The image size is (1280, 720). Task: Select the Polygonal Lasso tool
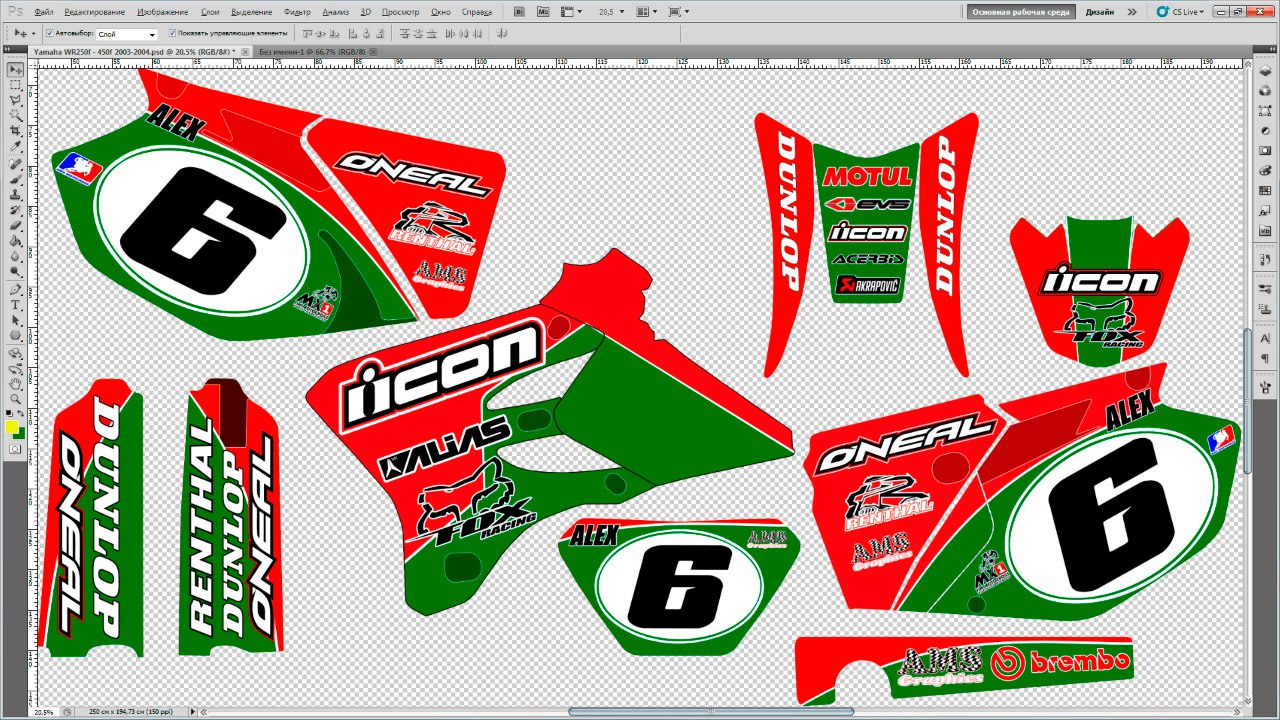pos(16,101)
